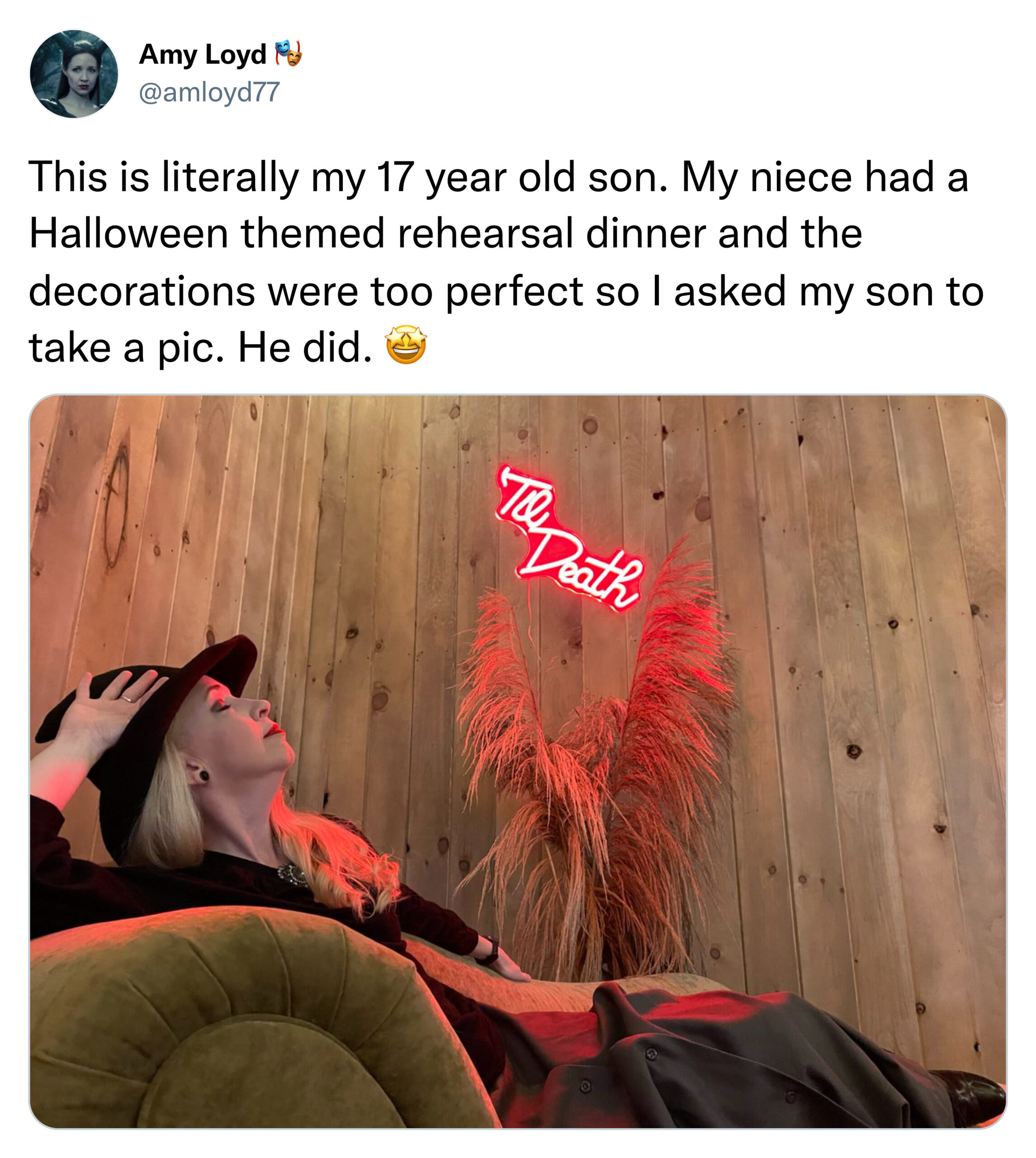Image resolution: width=1036 pixels, height=1158 pixels.
Task: Click the theater masks emoji beside name
Action: 289,53
